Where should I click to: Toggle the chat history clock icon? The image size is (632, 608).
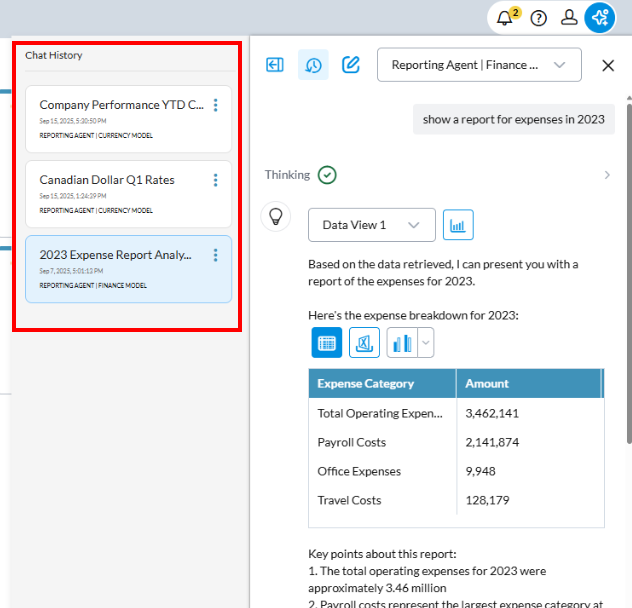point(313,65)
